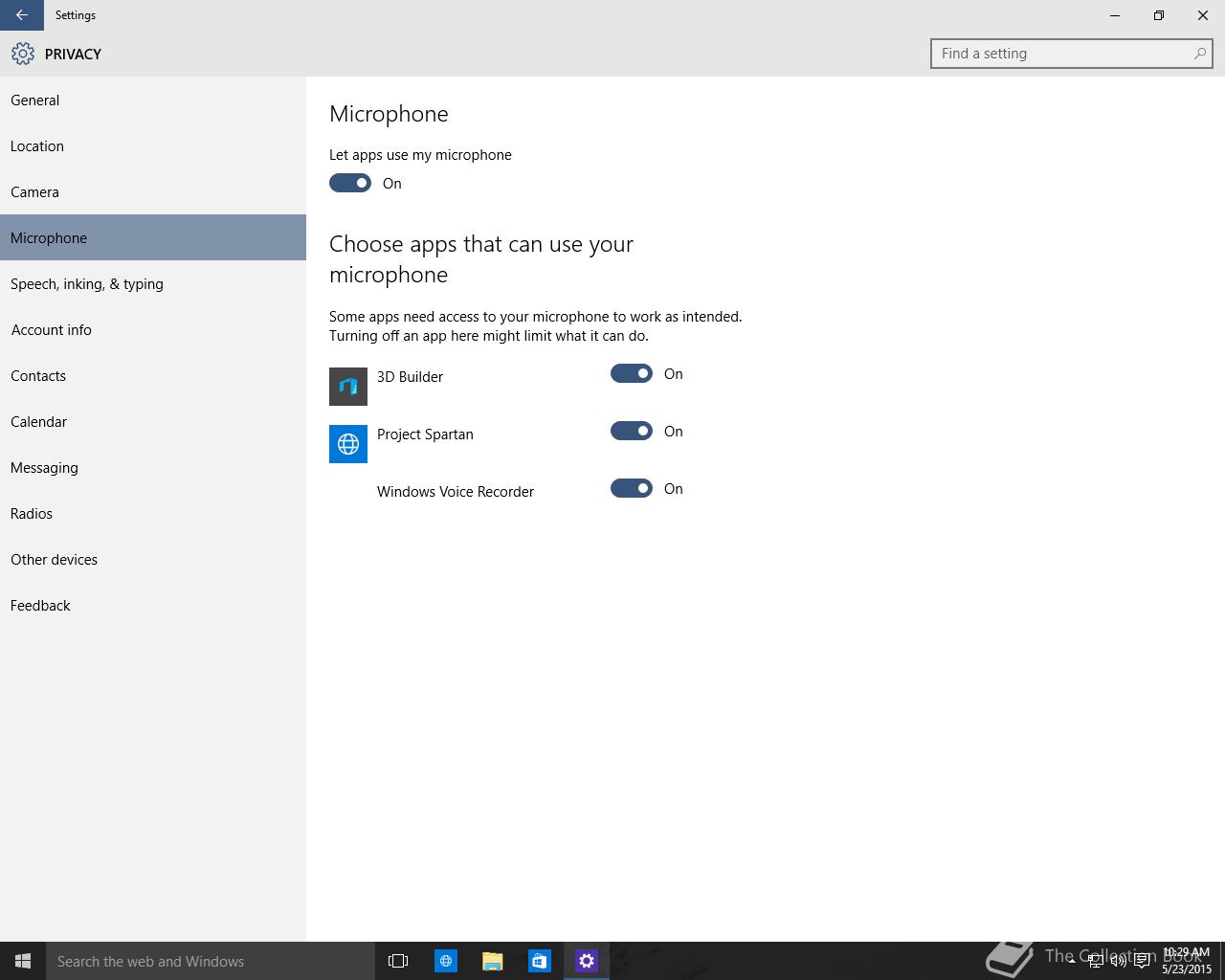Click the Project Spartan globe icon
This screenshot has width=1225, height=980.
[x=348, y=444]
